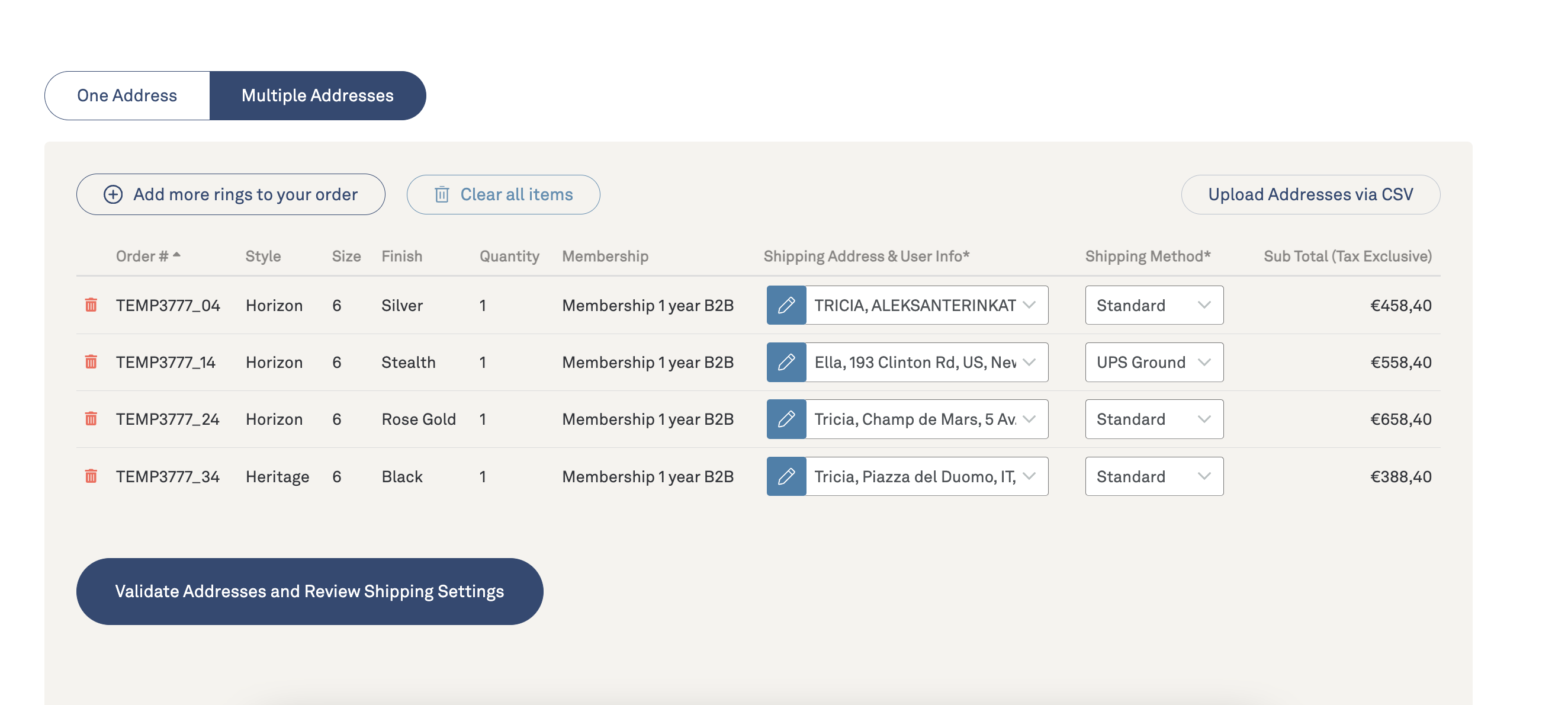This screenshot has height=705, width=1568.
Task: Sort by Order # using the arrow icon
Action: [x=176, y=255]
